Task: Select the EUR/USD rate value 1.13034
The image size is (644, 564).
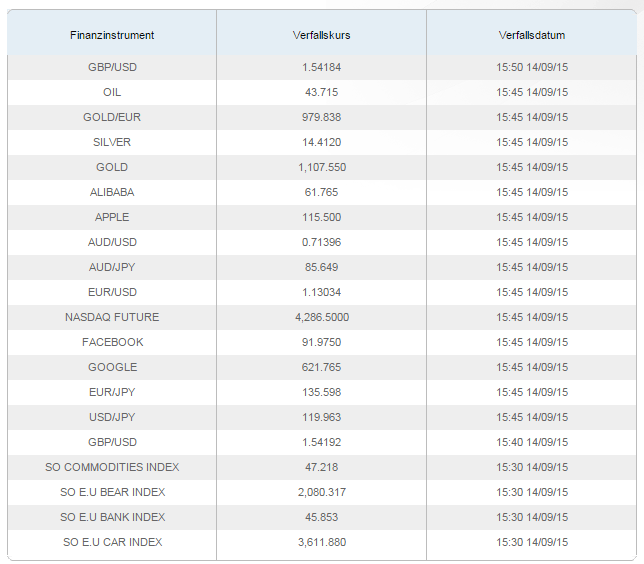Action: coord(321,292)
